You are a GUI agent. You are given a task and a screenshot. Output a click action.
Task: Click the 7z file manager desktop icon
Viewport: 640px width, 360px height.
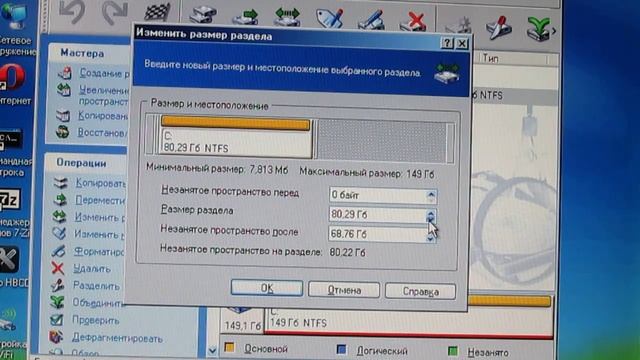[9, 200]
